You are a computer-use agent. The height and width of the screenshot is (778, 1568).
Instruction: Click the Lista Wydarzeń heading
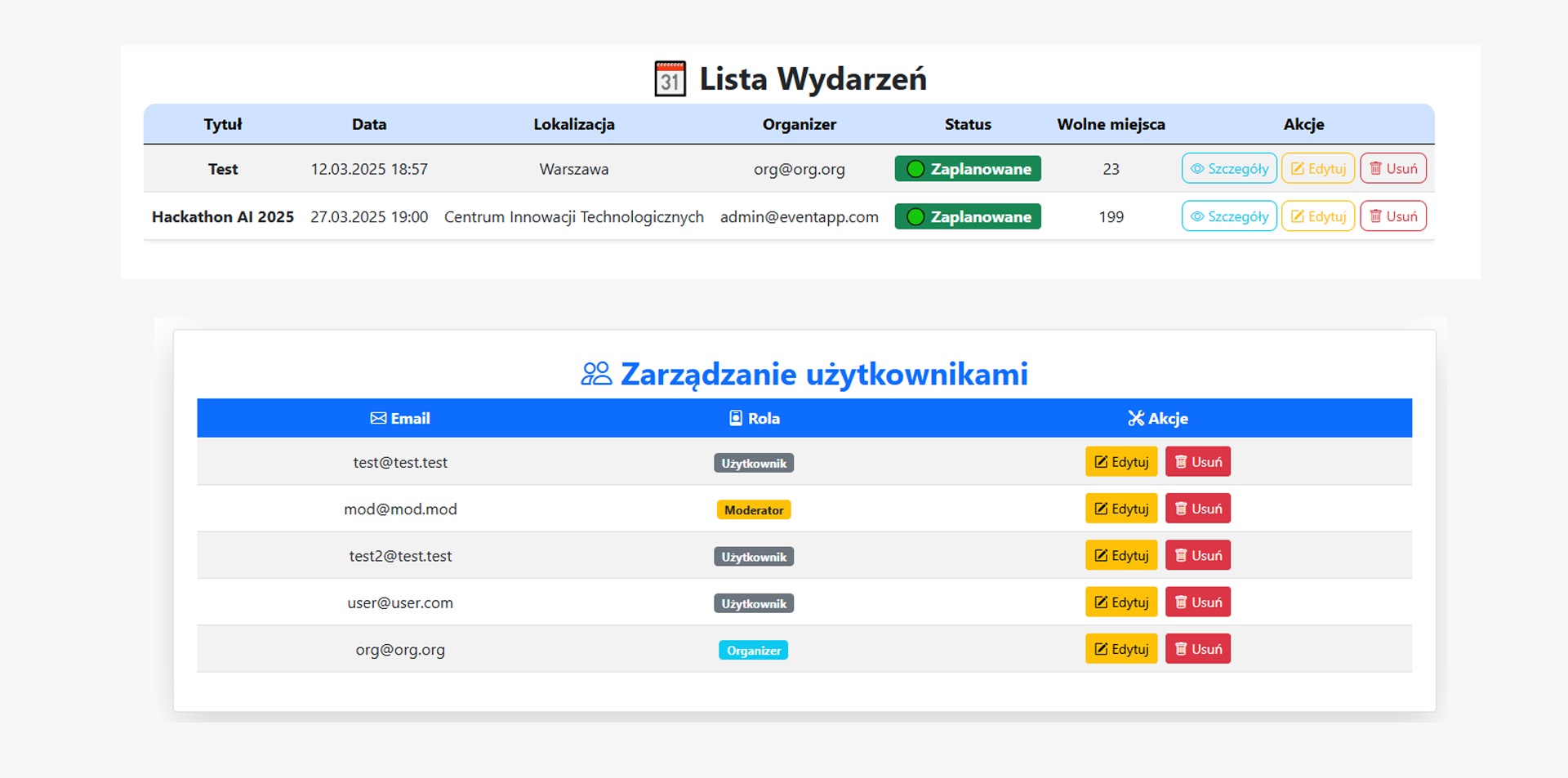point(813,79)
